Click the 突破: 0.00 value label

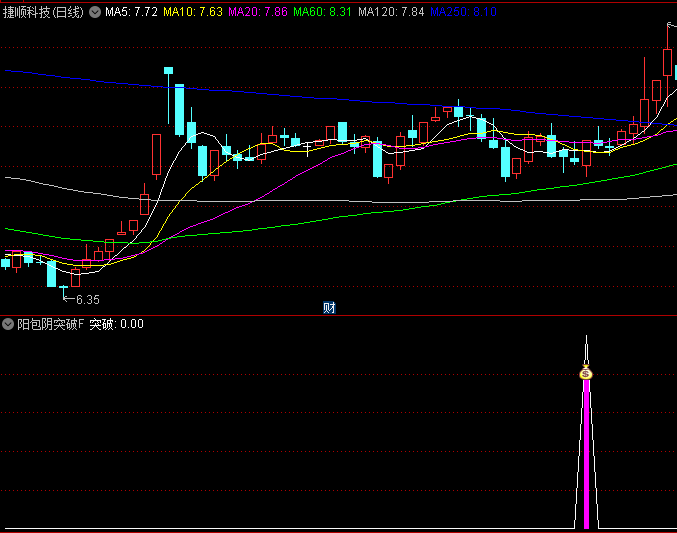116,324
